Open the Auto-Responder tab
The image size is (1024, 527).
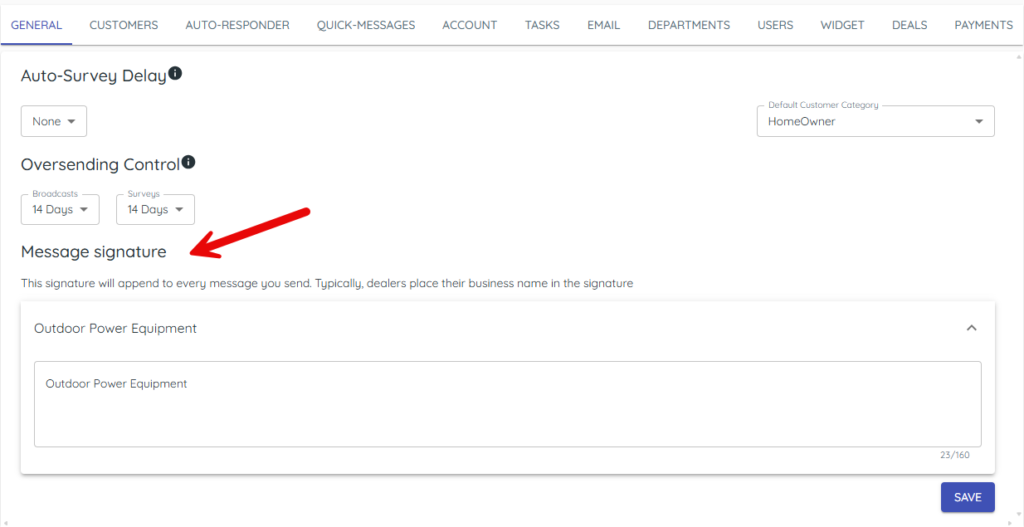pos(237,25)
